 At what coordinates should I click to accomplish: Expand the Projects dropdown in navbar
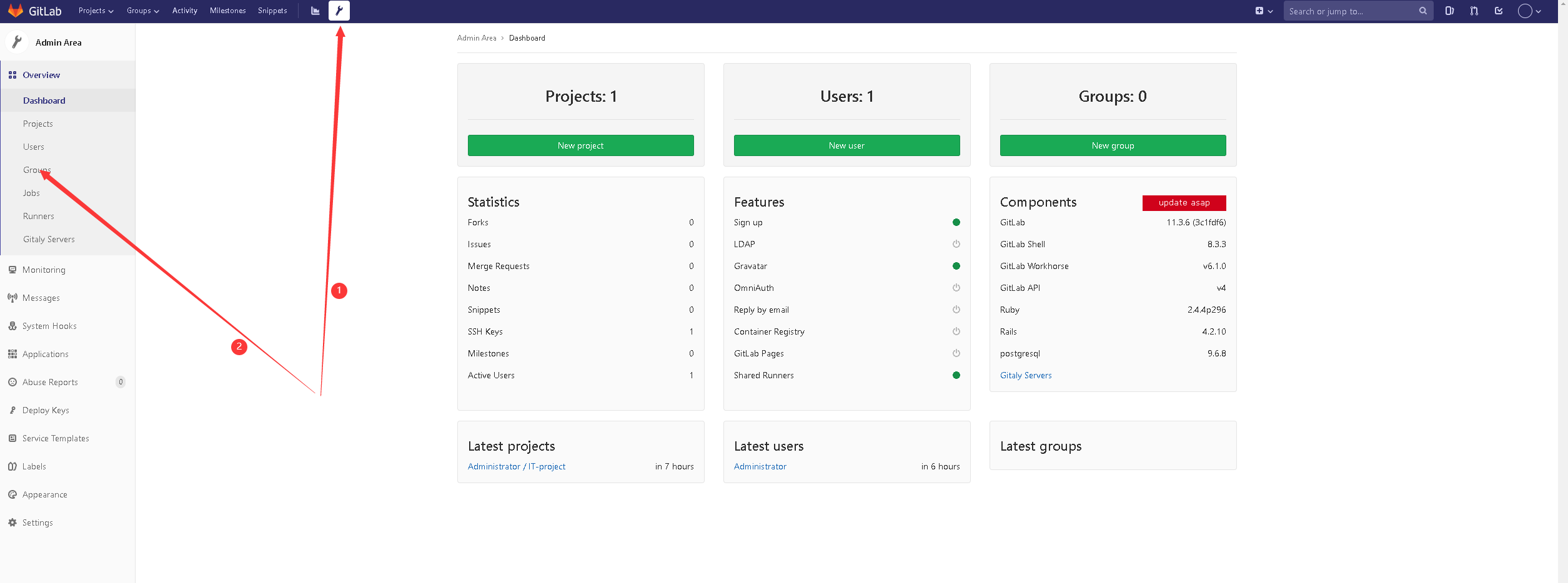[x=96, y=11]
